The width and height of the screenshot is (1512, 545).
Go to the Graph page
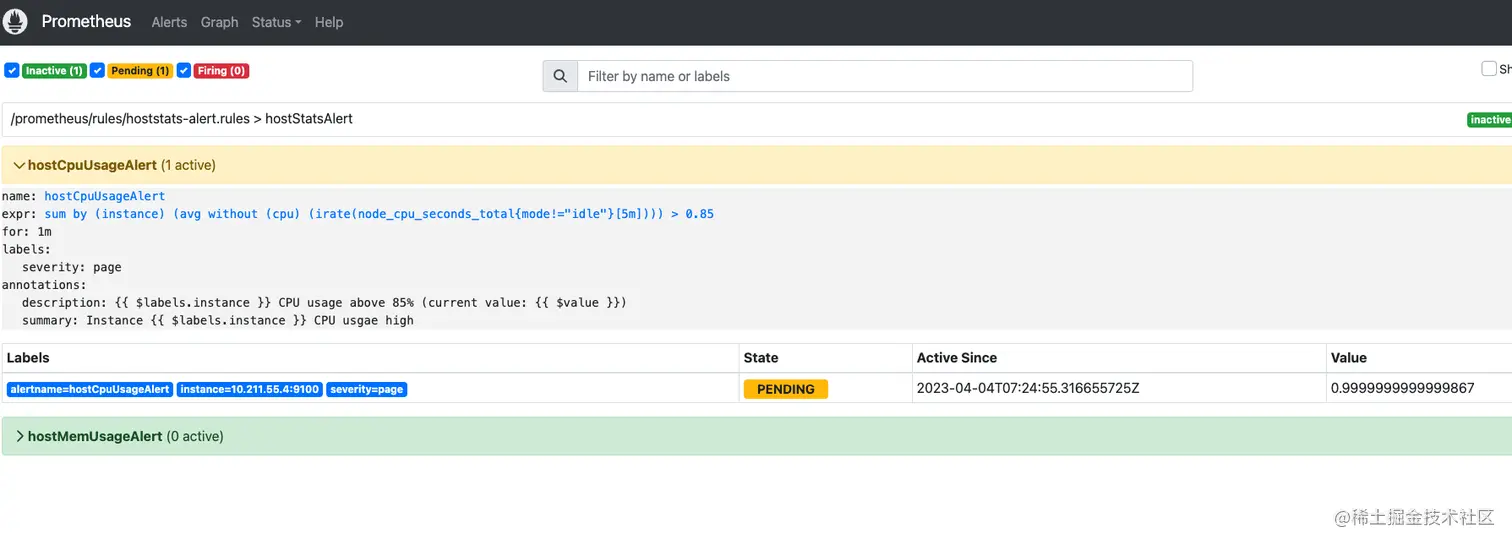tap(219, 22)
